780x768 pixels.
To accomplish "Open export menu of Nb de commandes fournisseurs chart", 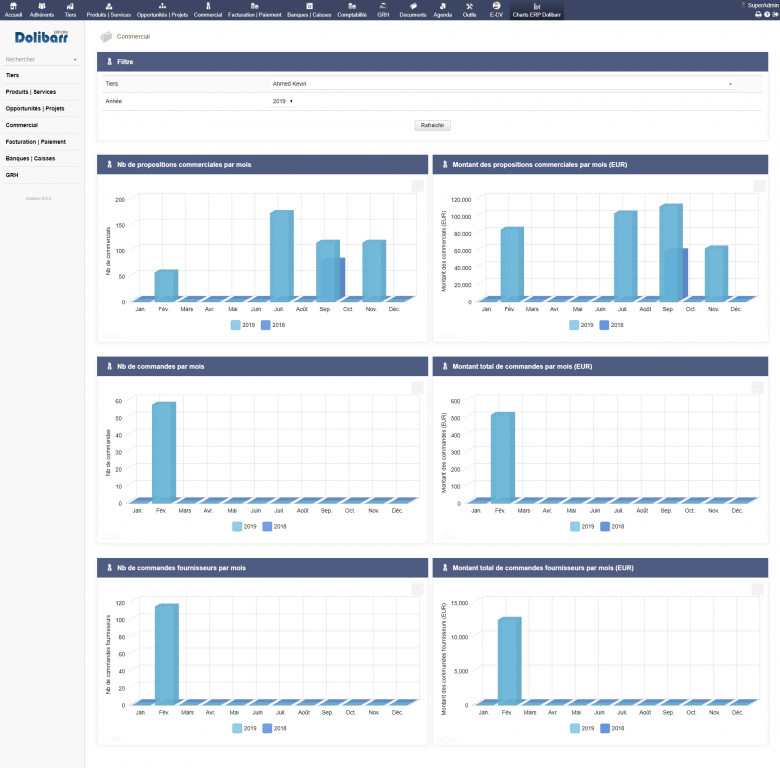I will tap(417, 589).
